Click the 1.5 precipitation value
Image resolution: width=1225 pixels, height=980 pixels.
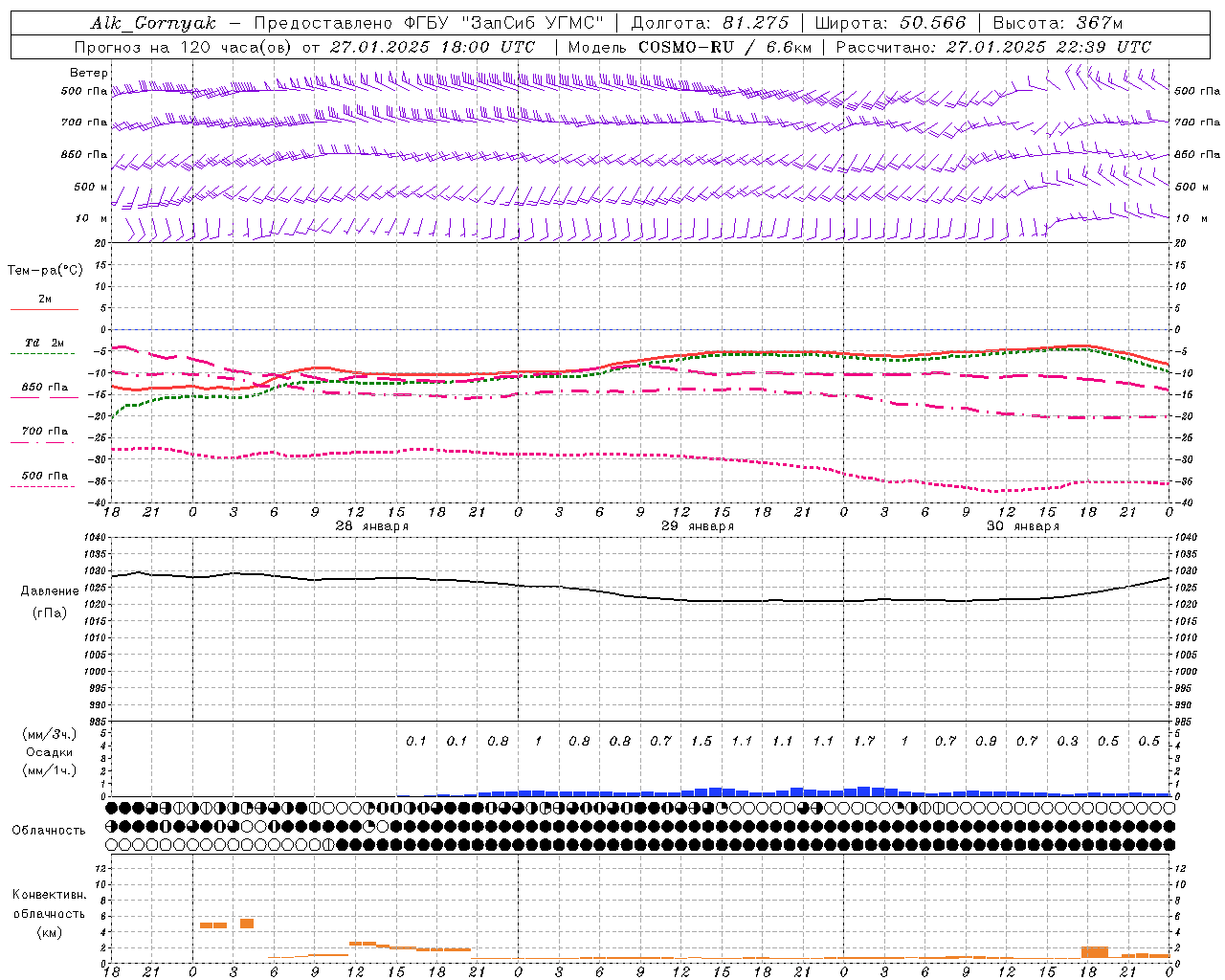pos(702,741)
